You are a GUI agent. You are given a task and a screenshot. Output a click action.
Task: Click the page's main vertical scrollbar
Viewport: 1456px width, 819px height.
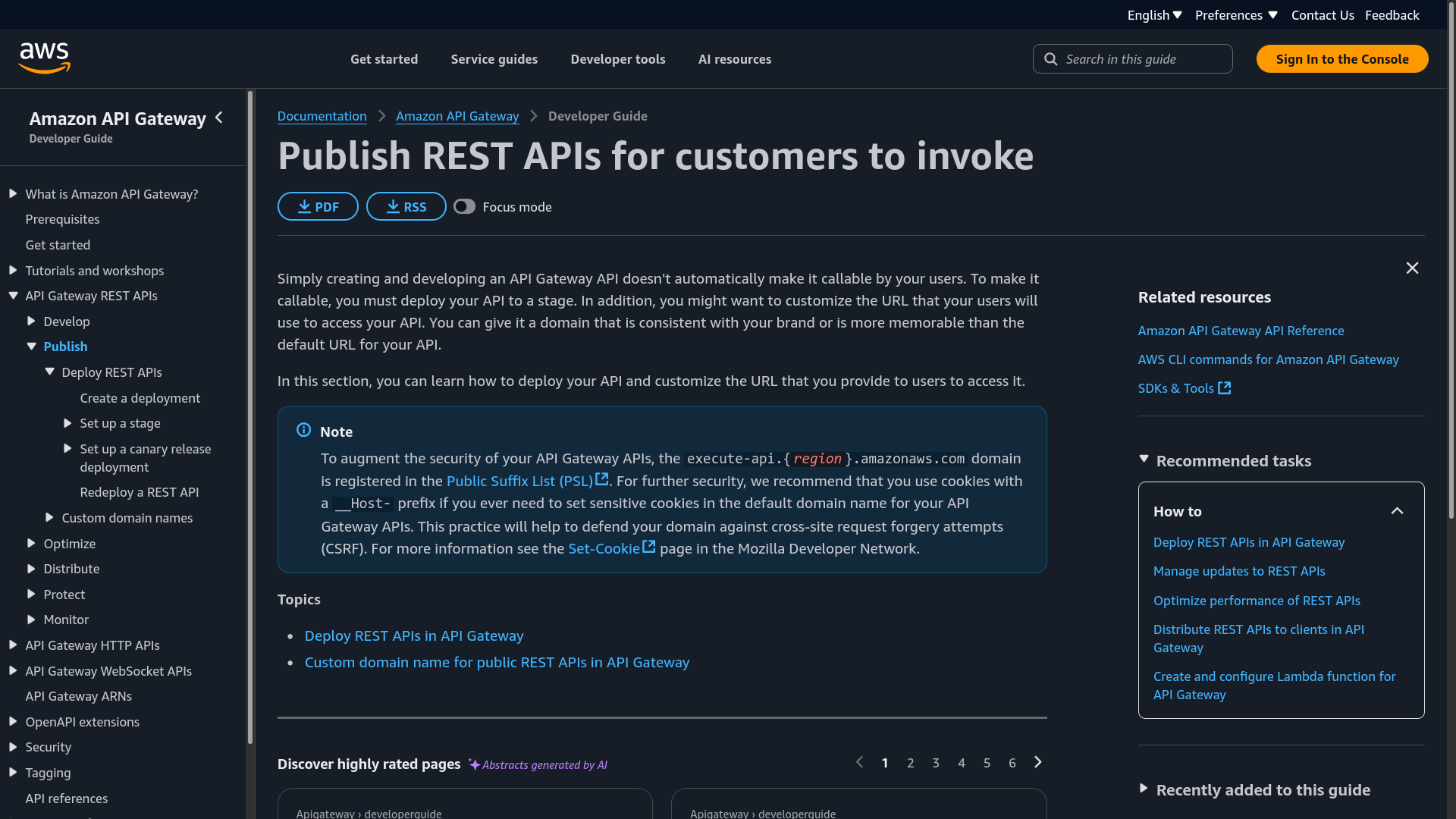click(1451, 262)
